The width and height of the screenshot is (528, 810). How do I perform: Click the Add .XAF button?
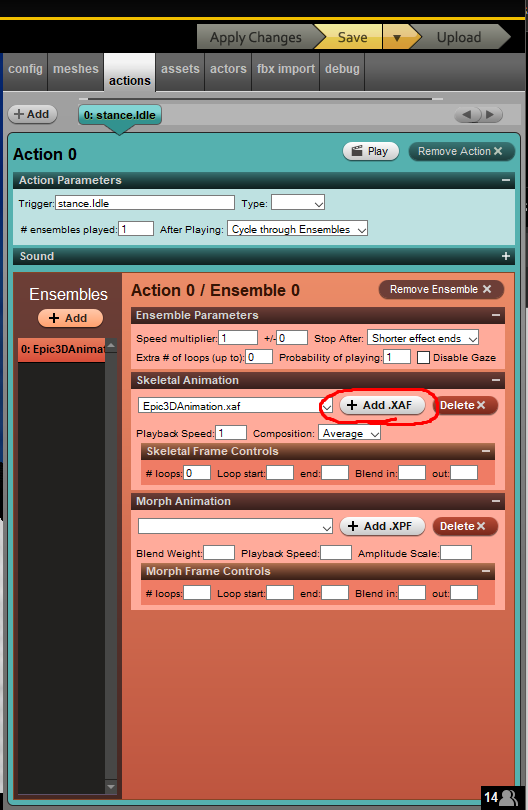382,406
